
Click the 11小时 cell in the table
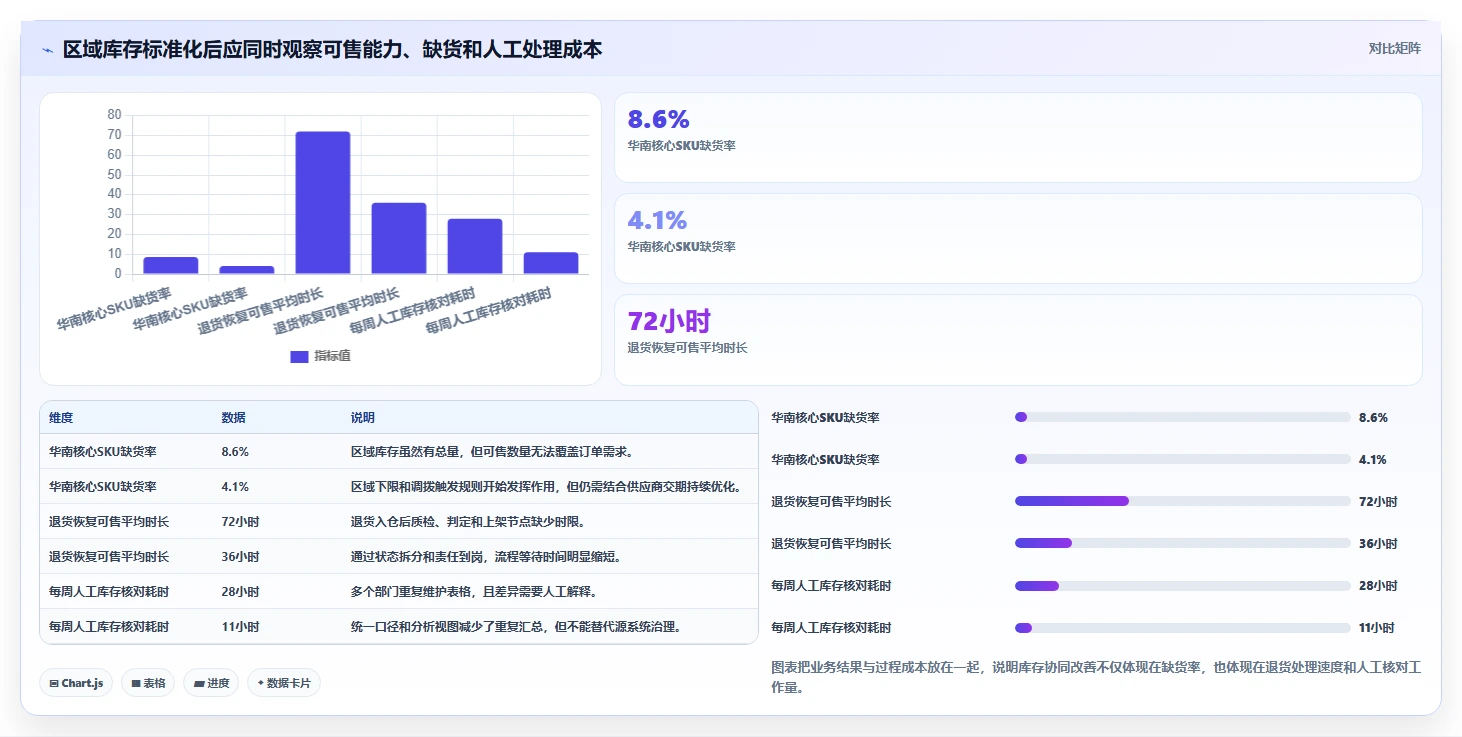coord(240,627)
